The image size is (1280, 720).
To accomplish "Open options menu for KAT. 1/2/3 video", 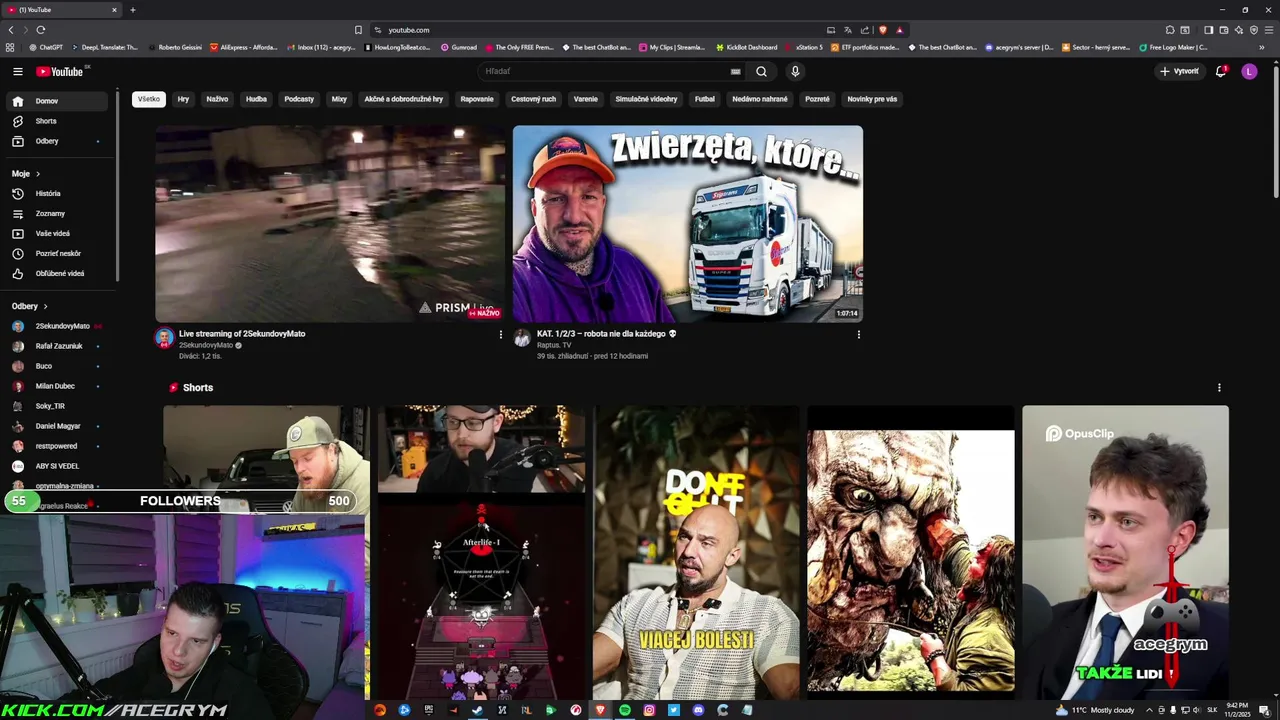I will click(858, 334).
